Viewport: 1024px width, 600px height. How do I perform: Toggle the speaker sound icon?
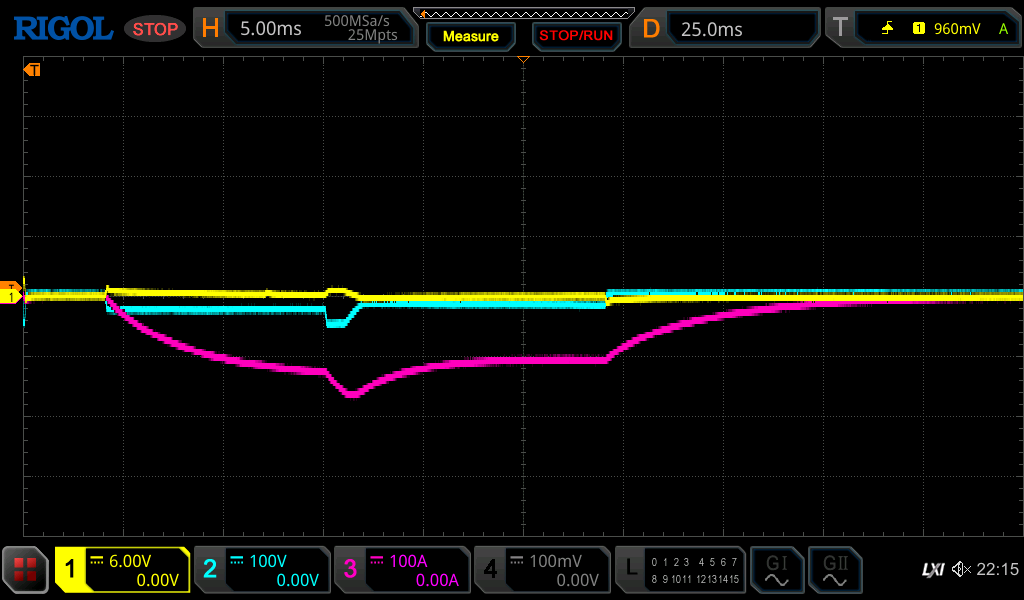[961, 570]
